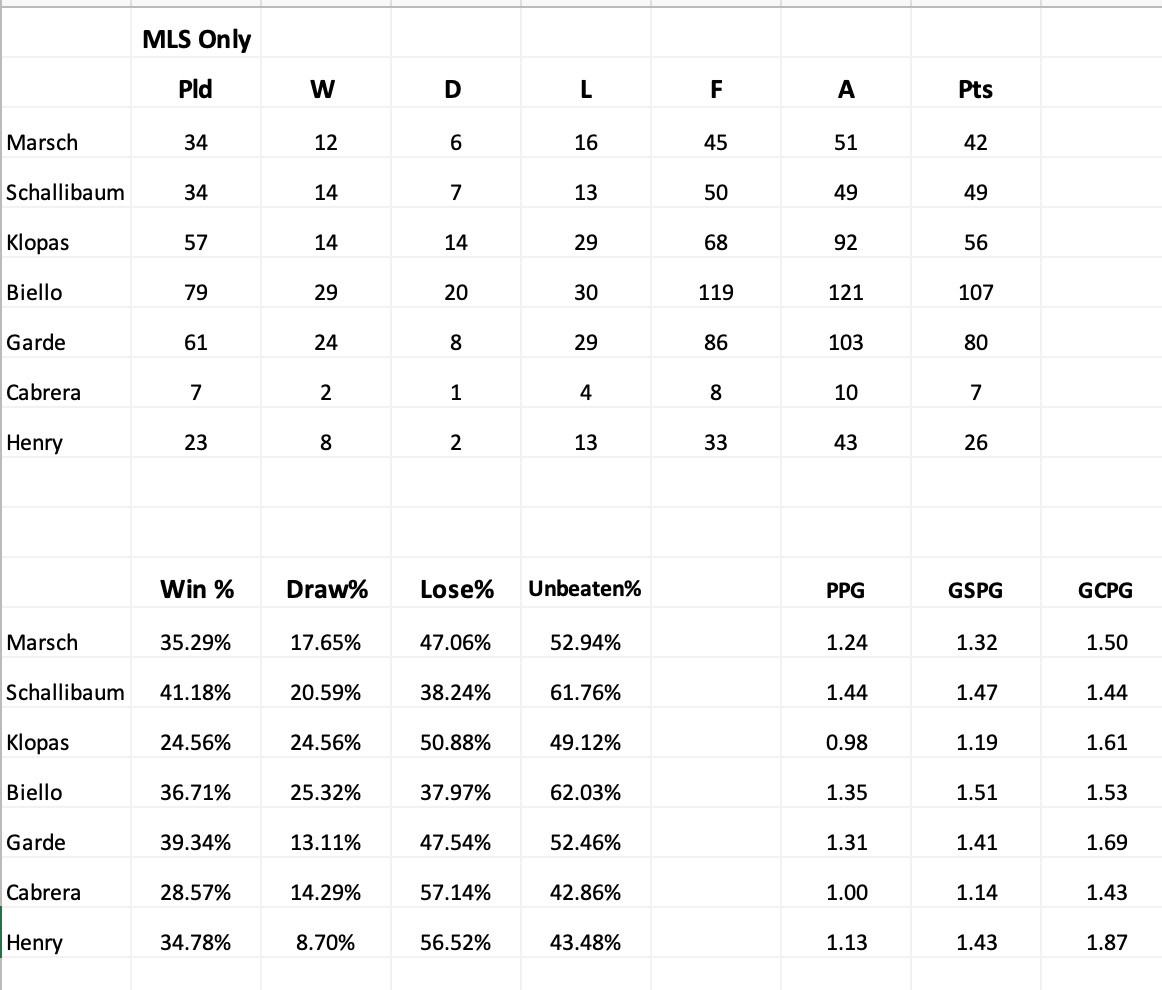Screen dimensions: 1162x990
Task: Select Biello's points cell showing 107
Action: (x=975, y=292)
